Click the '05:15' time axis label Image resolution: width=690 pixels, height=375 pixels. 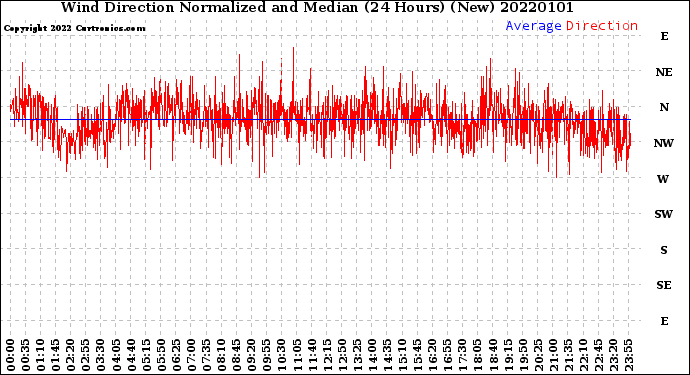click(x=146, y=355)
